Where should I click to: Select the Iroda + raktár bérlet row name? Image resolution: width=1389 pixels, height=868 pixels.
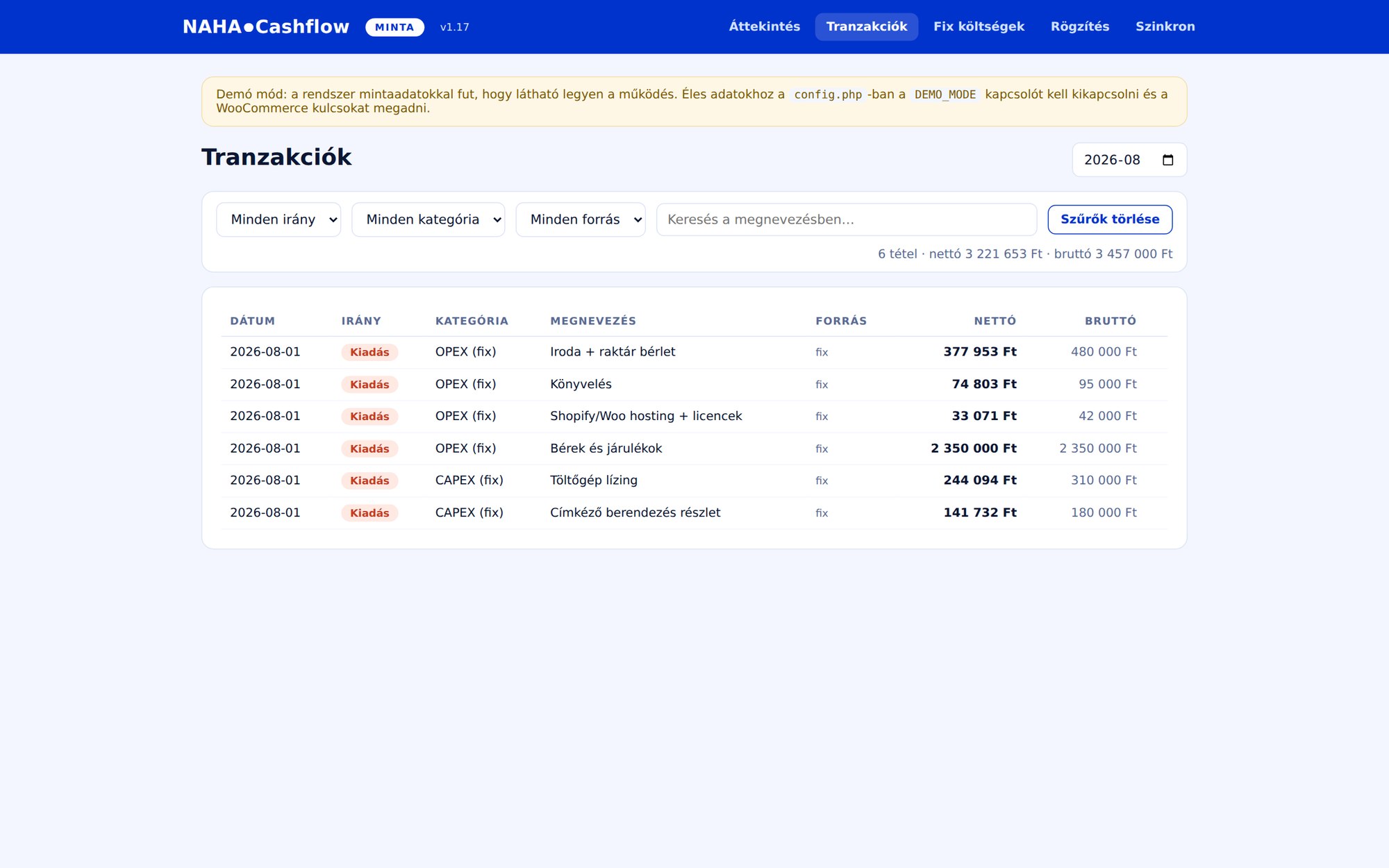pyautogui.click(x=613, y=352)
